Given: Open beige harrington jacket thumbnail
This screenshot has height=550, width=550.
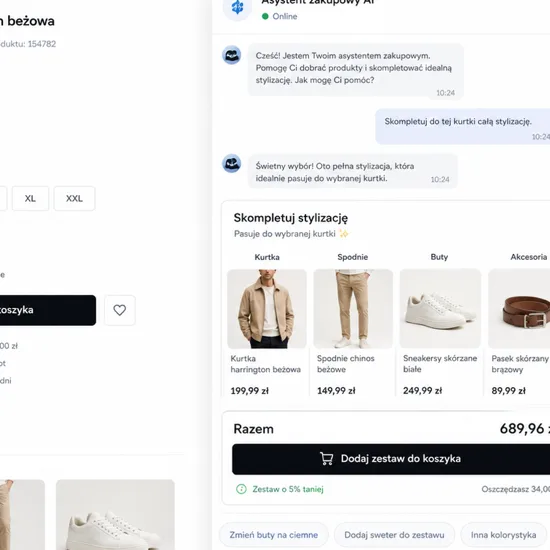Looking at the screenshot, I should [267, 309].
